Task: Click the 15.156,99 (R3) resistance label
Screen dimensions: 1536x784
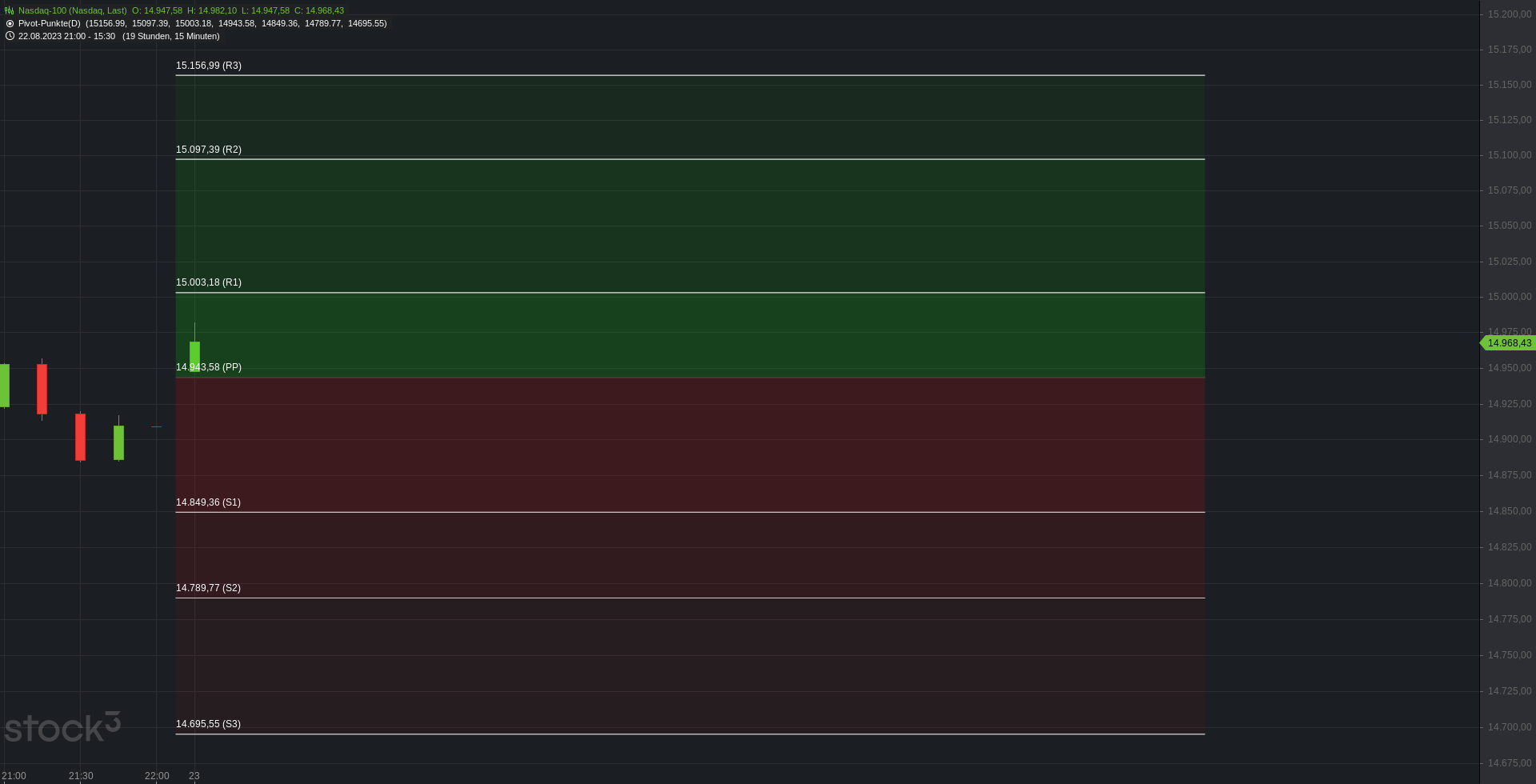Action: click(x=209, y=66)
